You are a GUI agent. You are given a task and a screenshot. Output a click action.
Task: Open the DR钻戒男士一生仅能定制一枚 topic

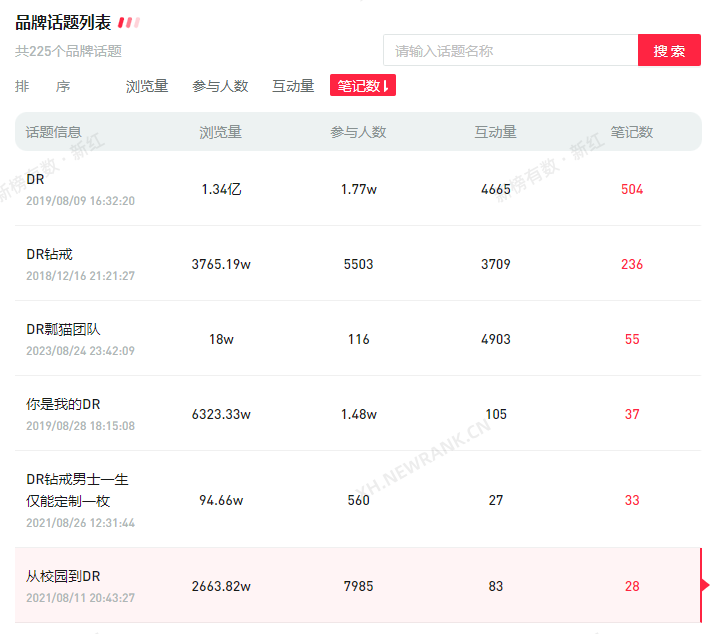77,490
